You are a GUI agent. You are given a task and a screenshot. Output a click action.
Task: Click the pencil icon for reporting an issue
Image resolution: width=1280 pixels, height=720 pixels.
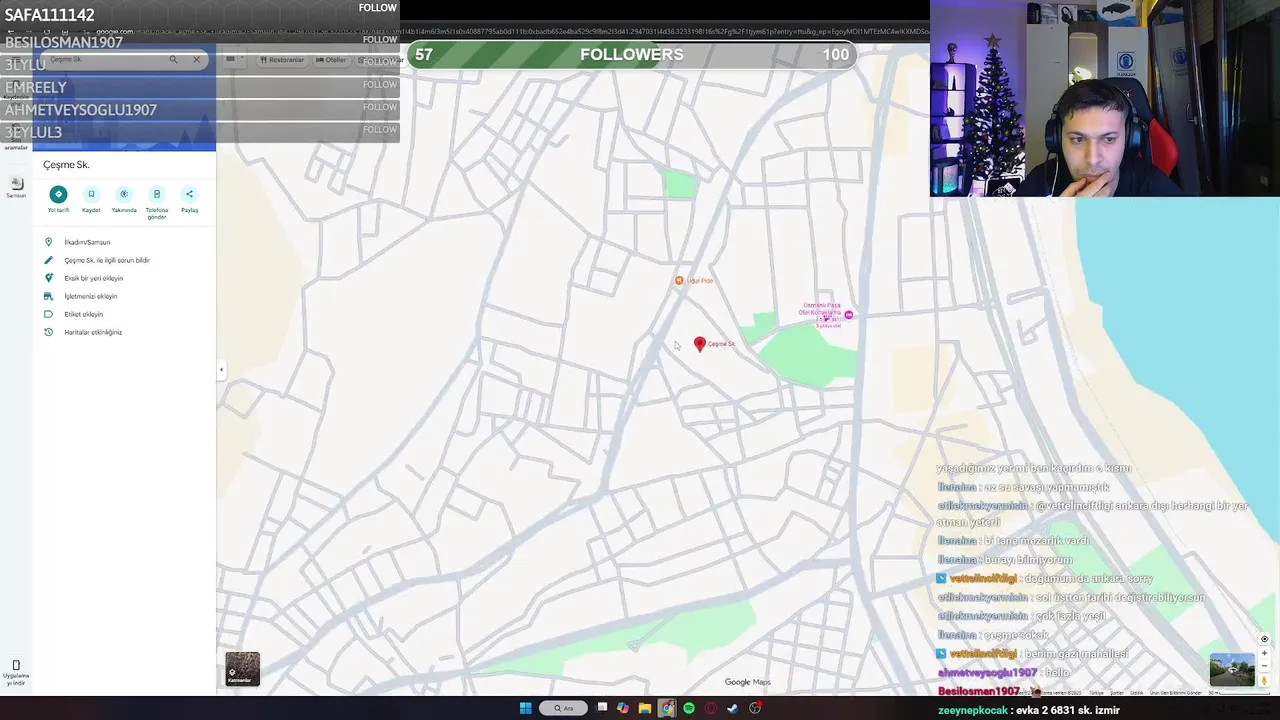click(x=48, y=260)
